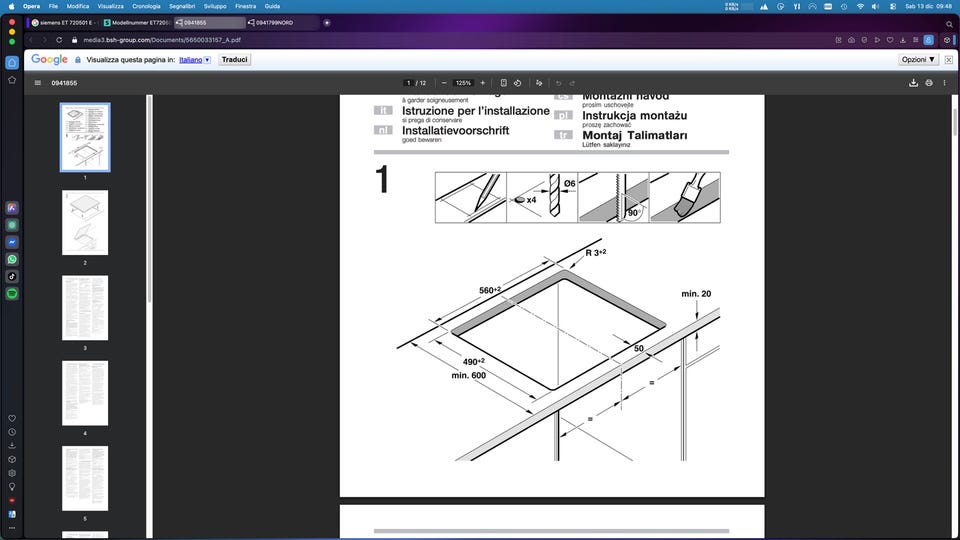Open the File menu
960x540 pixels.
(x=53, y=6)
